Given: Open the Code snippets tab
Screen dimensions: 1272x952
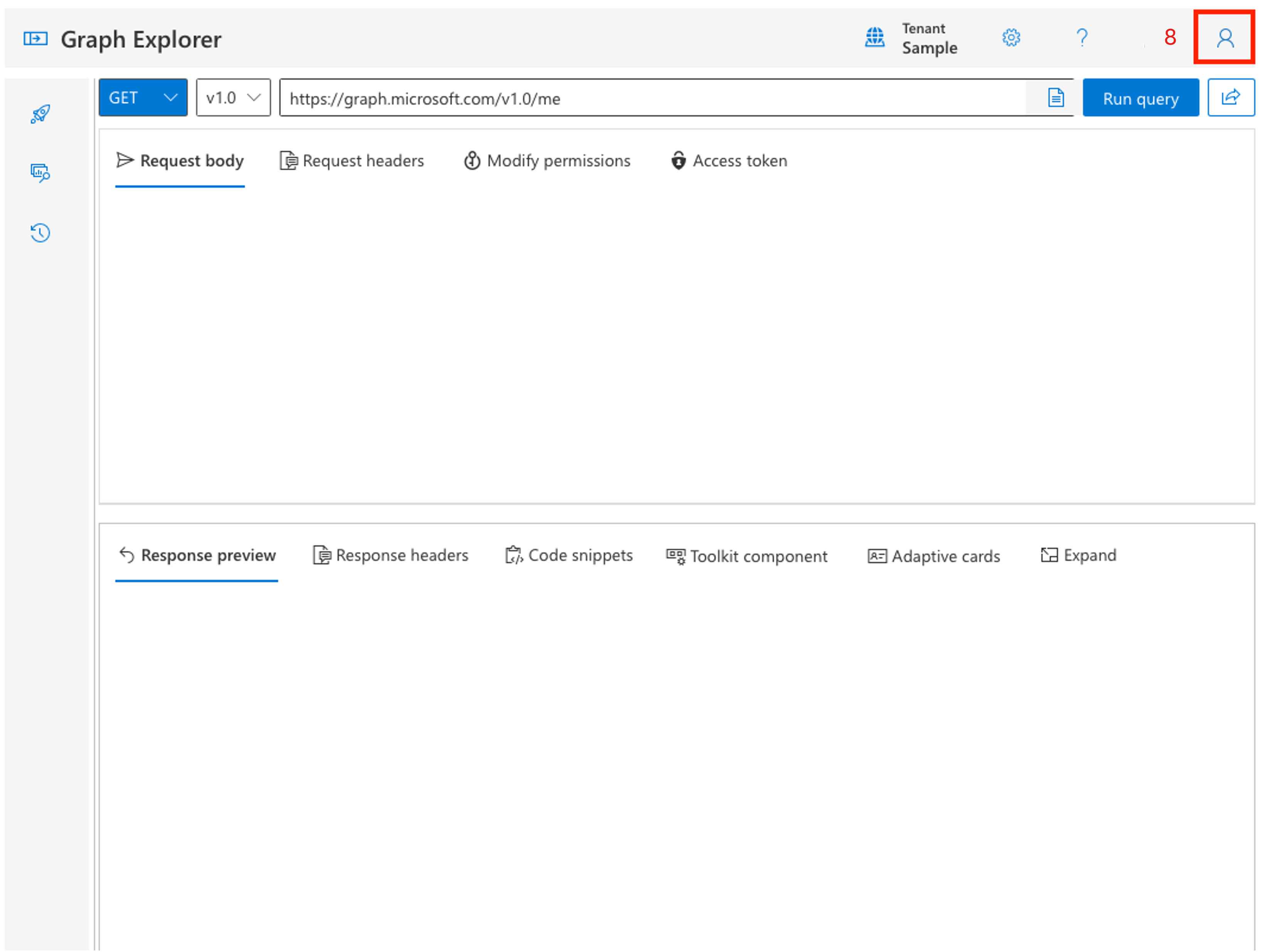Looking at the screenshot, I should pyautogui.click(x=569, y=555).
